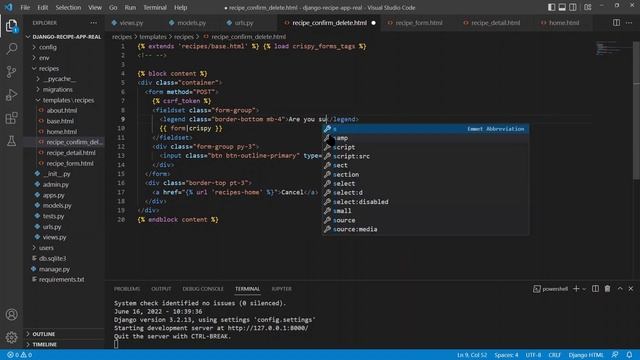Click unsaved dot on recipe_confirm_delete.html tab
Image resolution: width=640 pixels, height=360 pixels.
click(373, 23)
